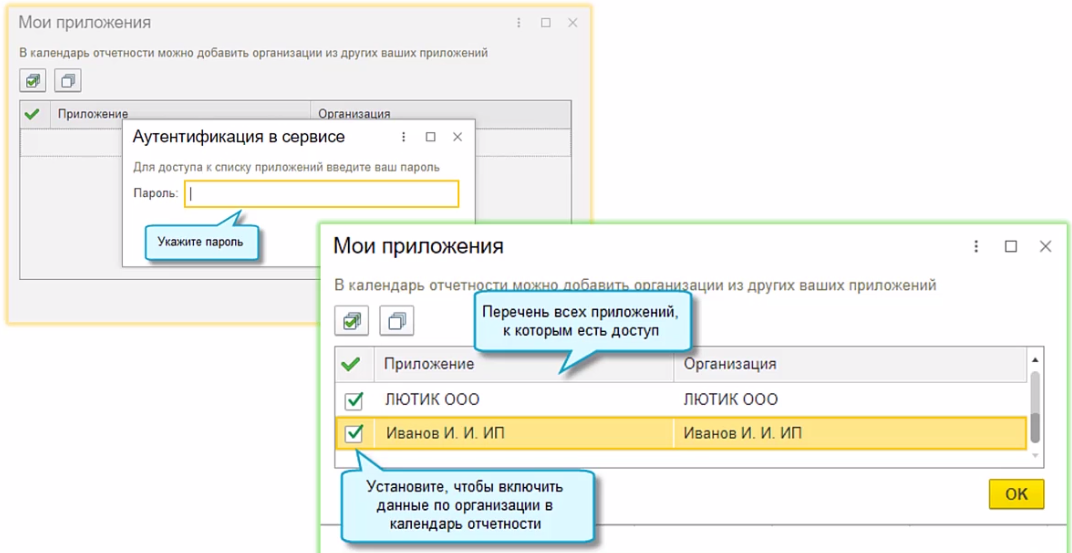1072x553 pixels.
Task: Uncheck the ЛЮТИК ООО row checkbox
Action: [x=354, y=400]
